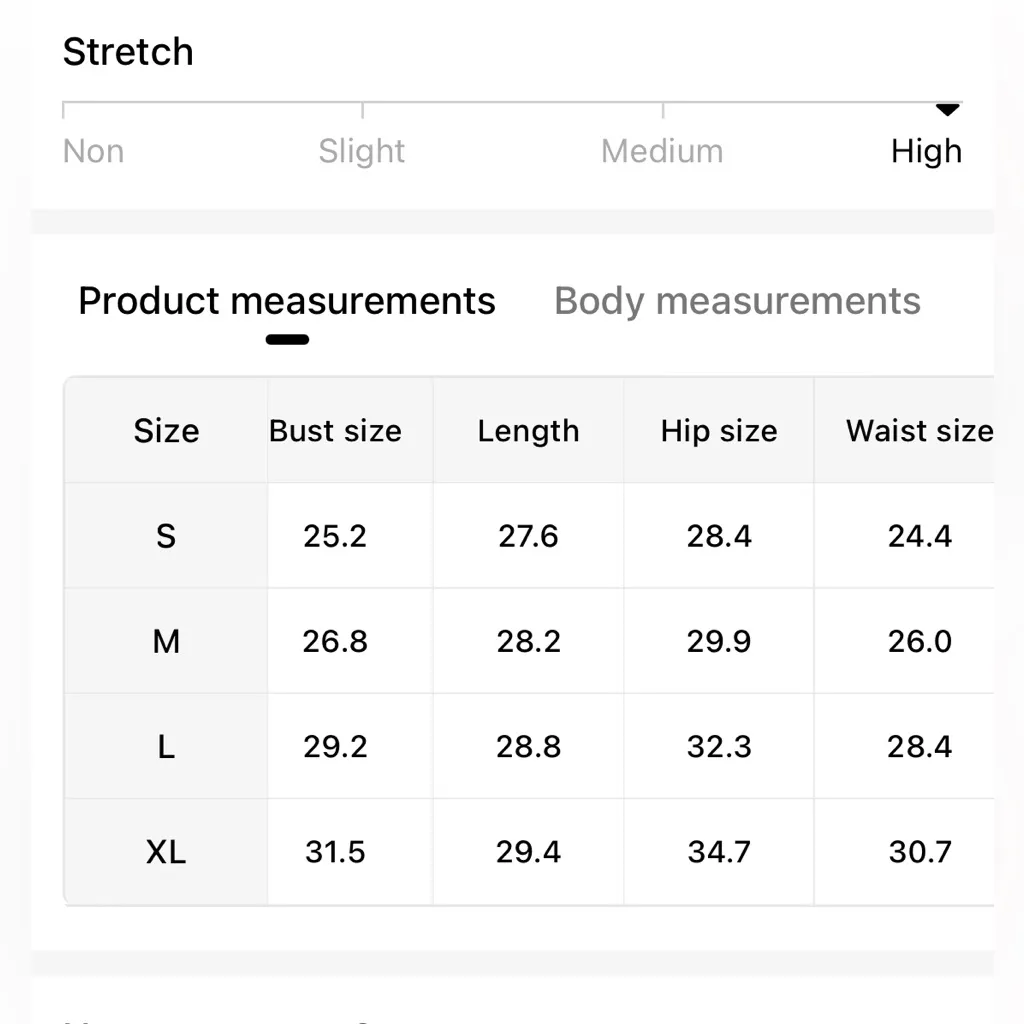This screenshot has width=1024, height=1024.
Task: Click the Hip size column header
Action: (x=719, y=431)
